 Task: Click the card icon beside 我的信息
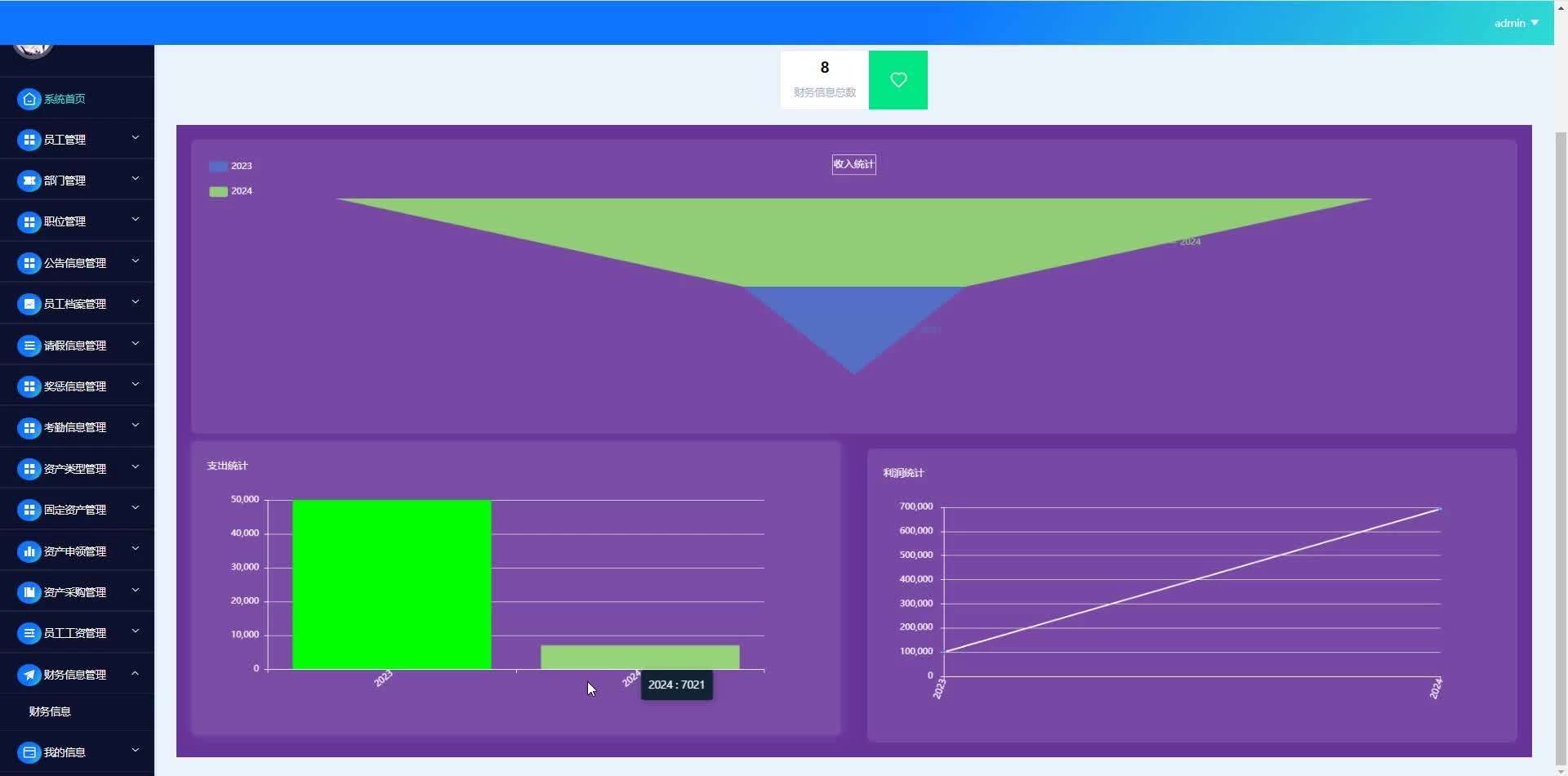[x=29, y=752]
